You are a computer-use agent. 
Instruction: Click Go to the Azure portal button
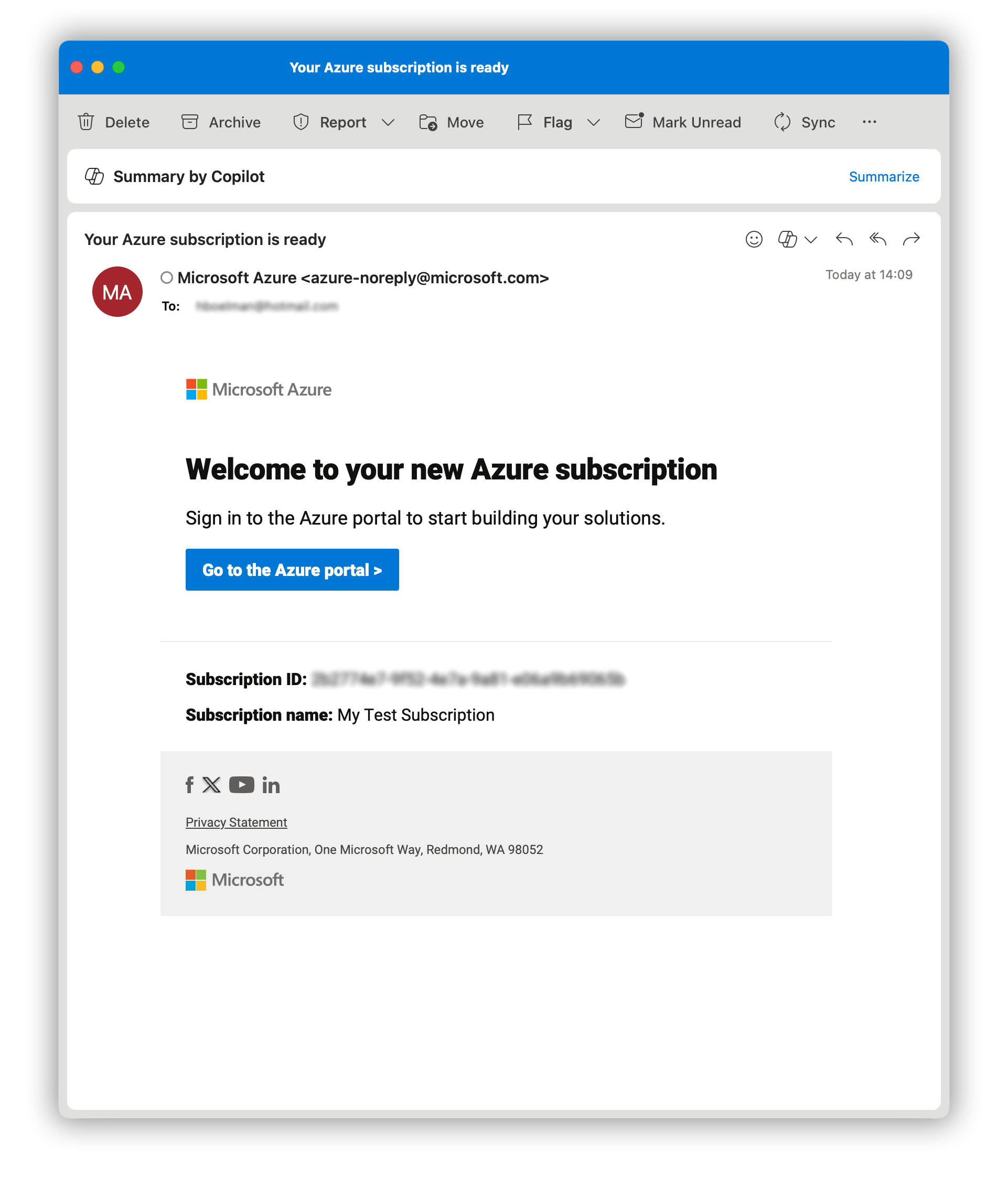[x=292, y=570]
